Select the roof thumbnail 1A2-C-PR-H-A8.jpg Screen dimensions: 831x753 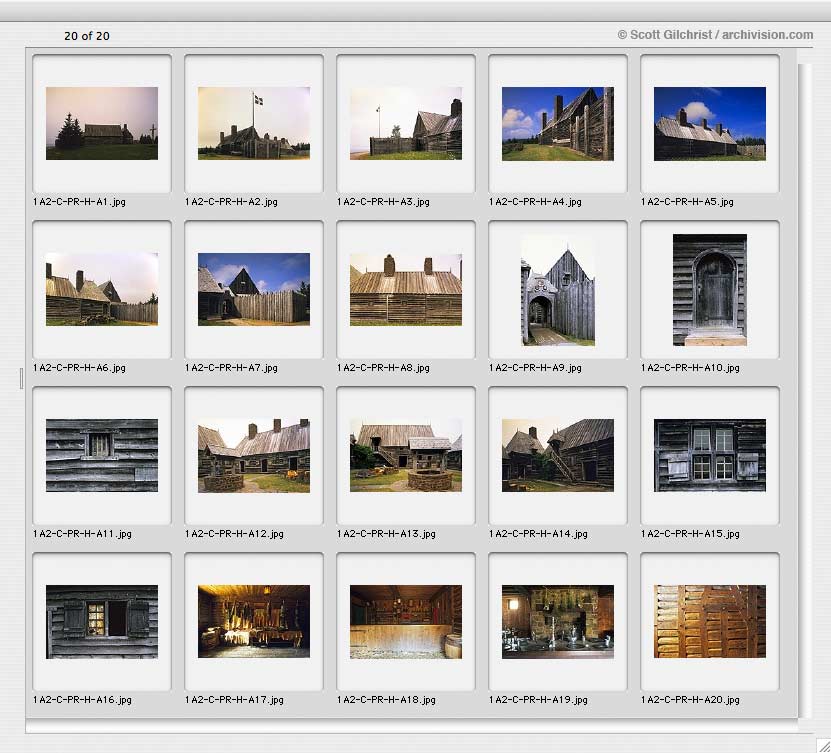click(x=406, y=289)
